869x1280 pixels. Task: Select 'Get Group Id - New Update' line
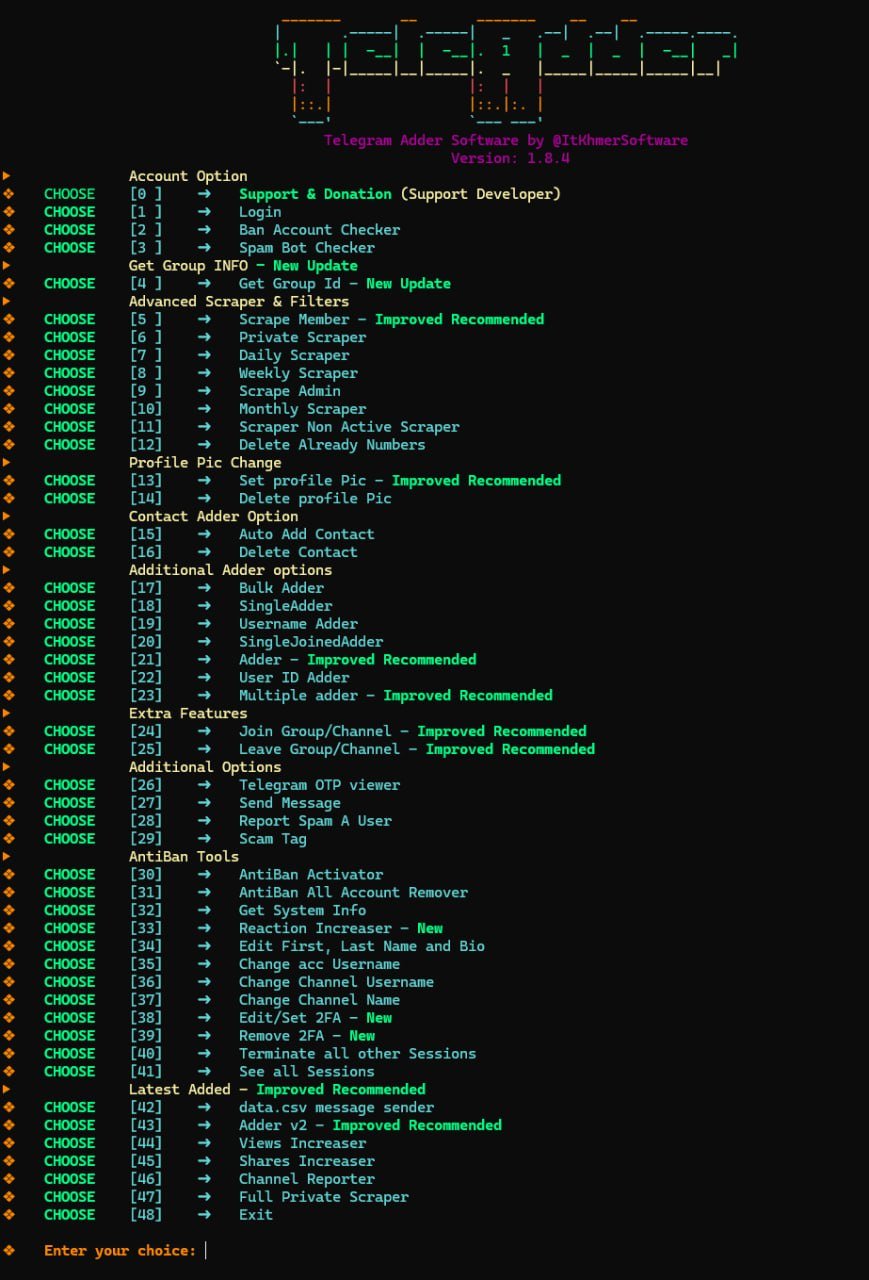345,284
